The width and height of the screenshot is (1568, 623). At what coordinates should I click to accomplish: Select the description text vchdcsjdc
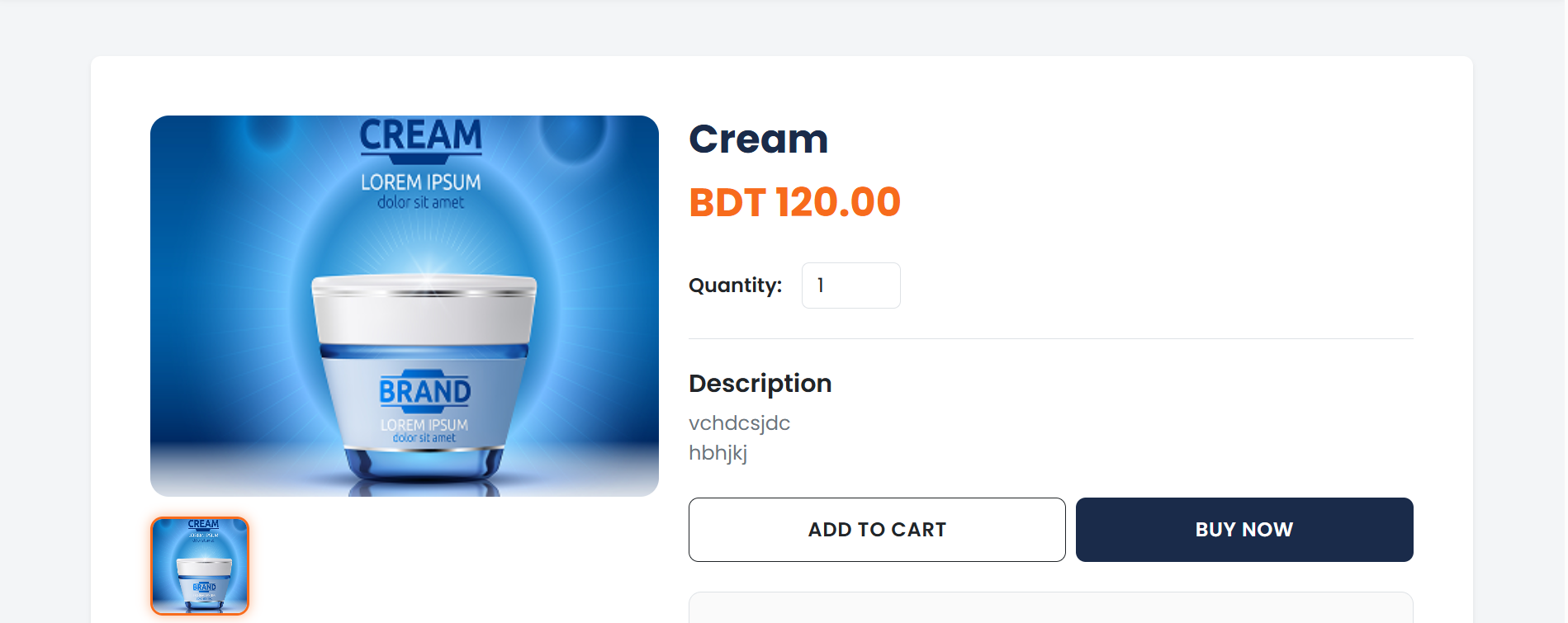[739, 422]
